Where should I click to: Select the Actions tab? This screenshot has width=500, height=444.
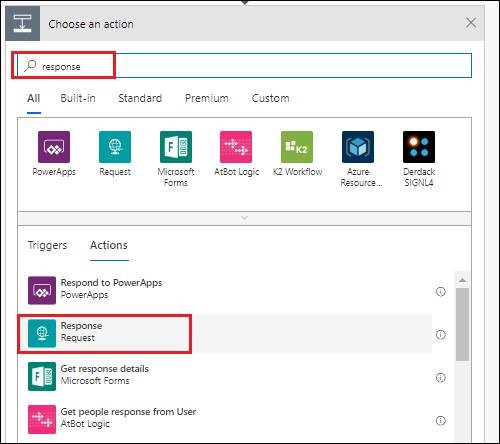click(x=109, y=245)
